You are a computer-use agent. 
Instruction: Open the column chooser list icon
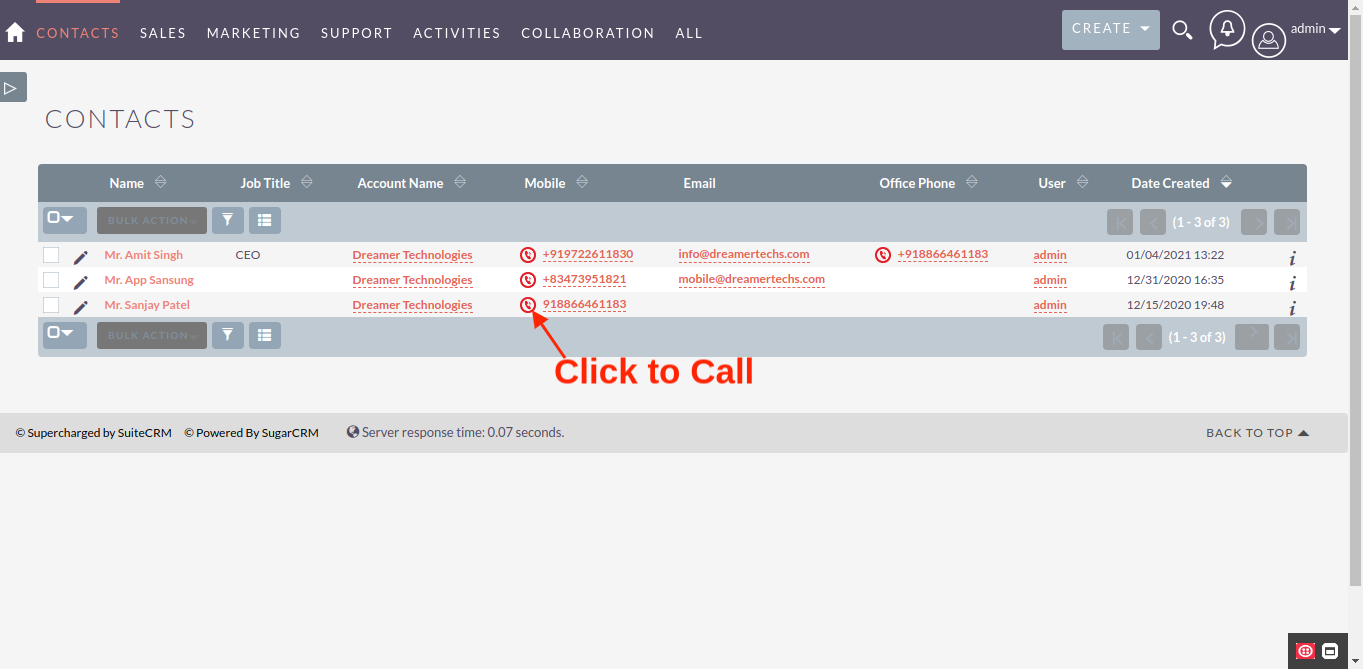(x=264, y=220)
